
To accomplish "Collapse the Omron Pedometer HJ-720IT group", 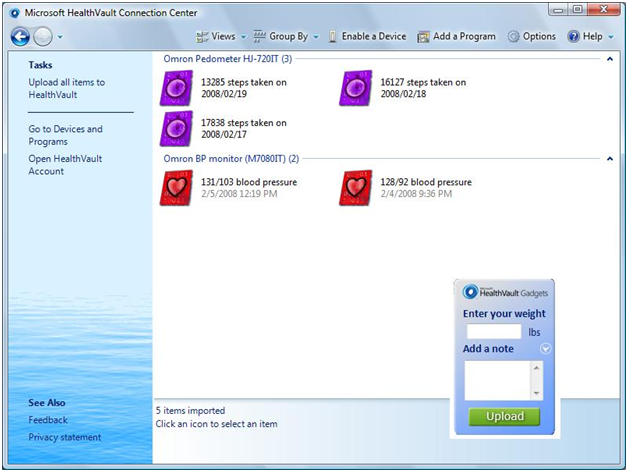I will point(610,59).
